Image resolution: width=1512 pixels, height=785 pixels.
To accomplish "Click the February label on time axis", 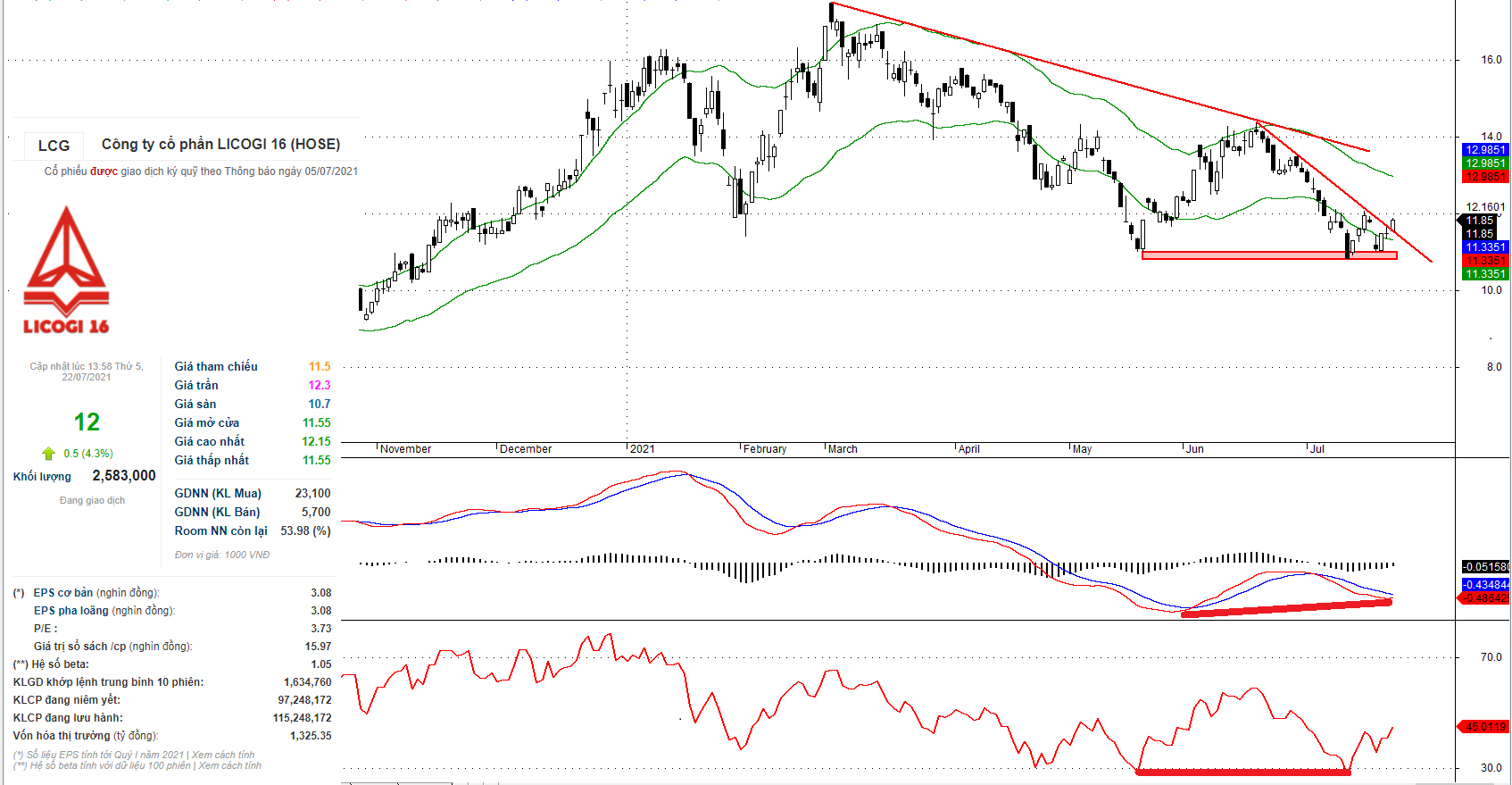I will pyautogui.click(x=765, y=449).
